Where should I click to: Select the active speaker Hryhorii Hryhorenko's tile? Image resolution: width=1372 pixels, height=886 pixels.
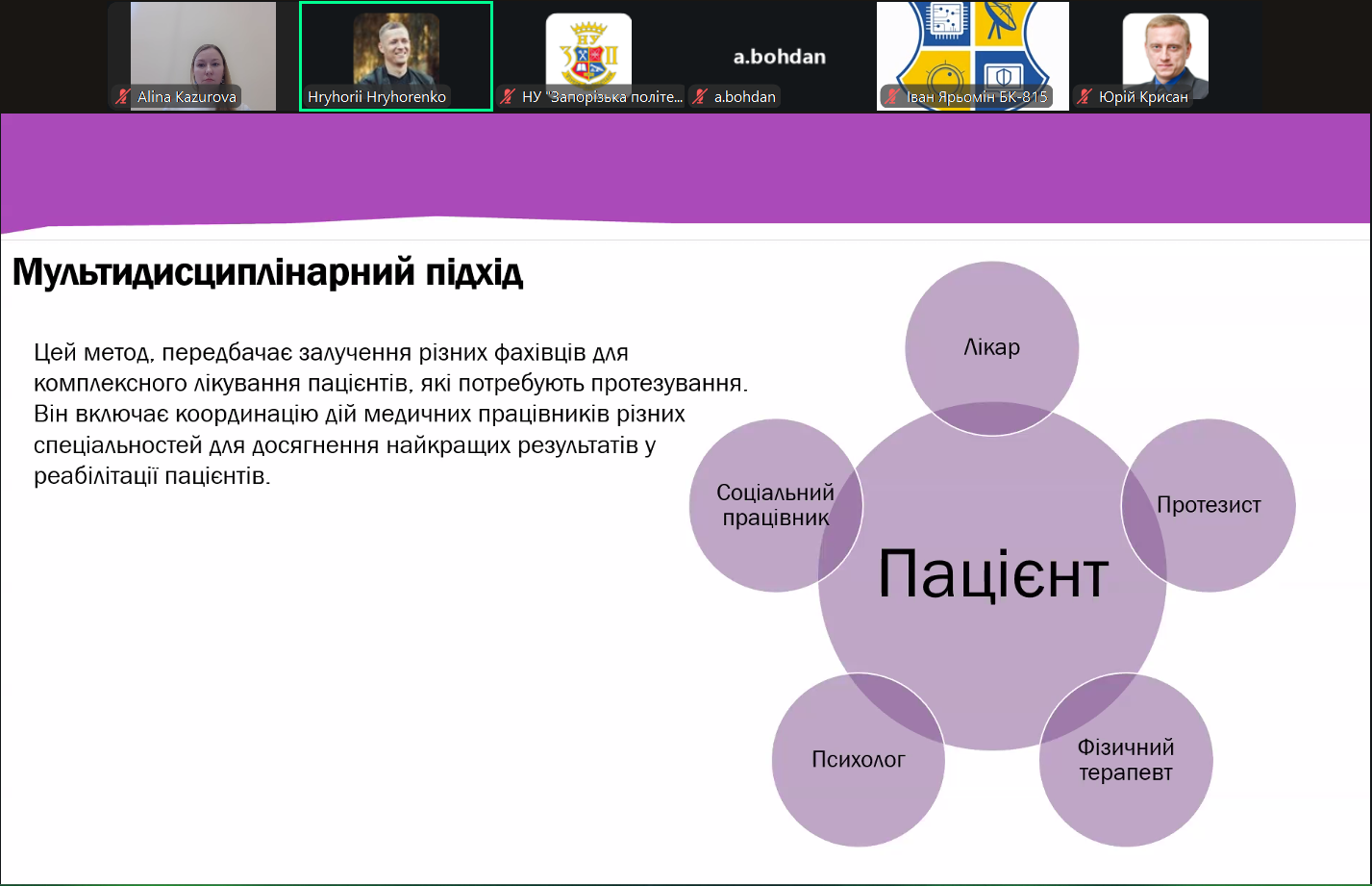click(x=395, y=48)
